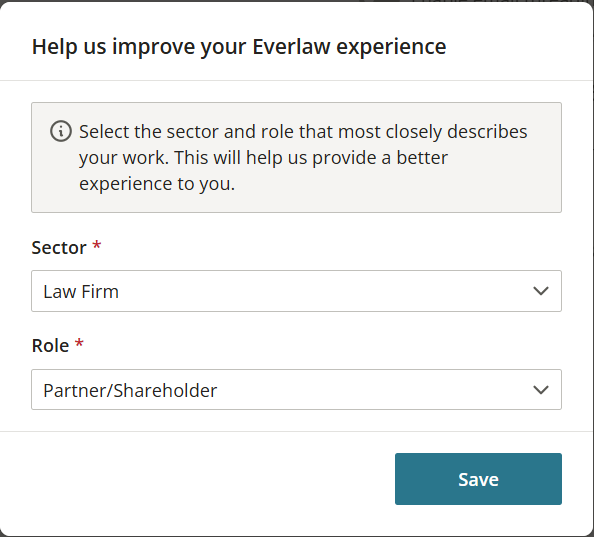Click the Role field label
Screen dimensions: 594x537
(x=50, y=346)
